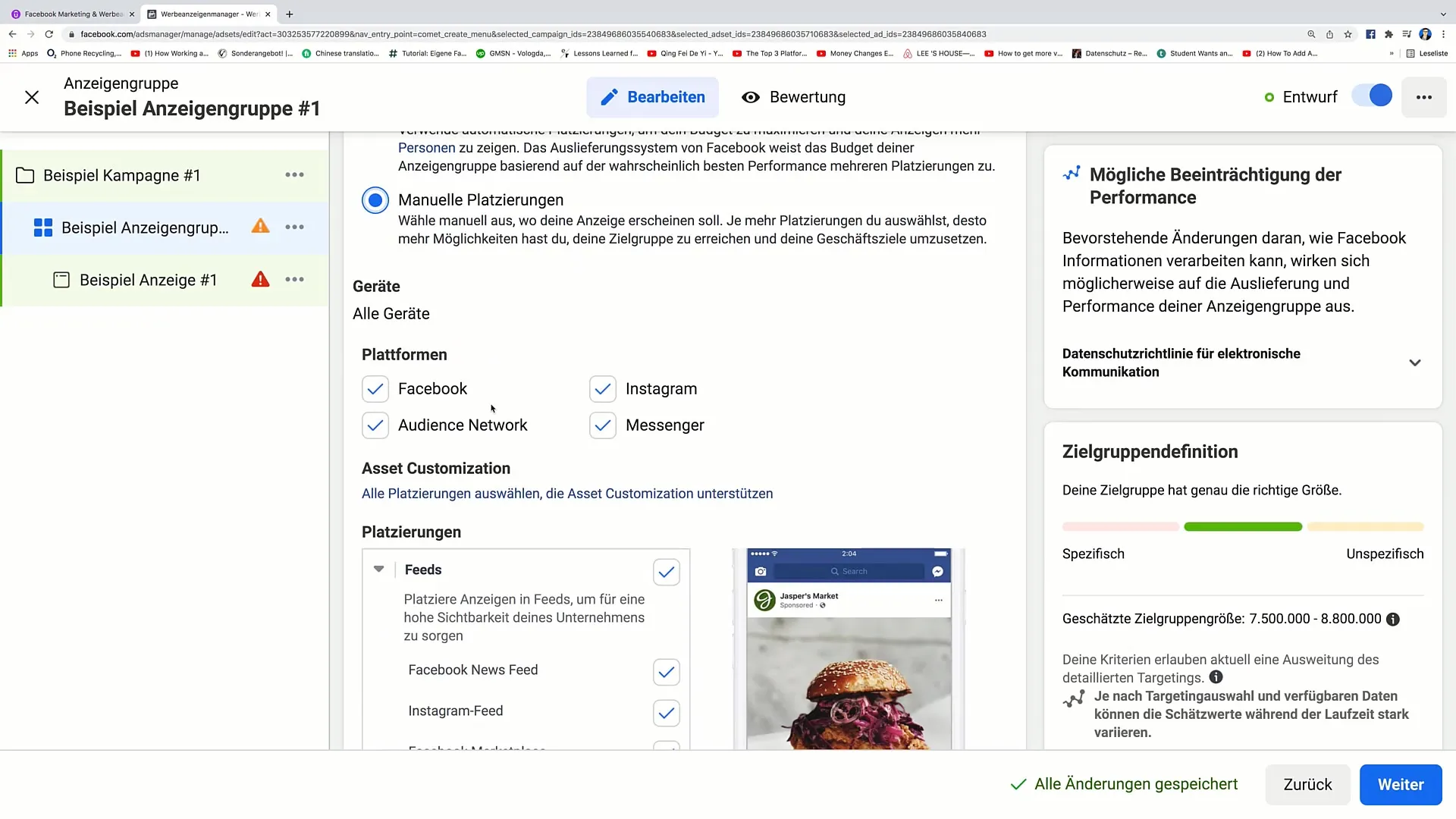Open a new browser tab
The height and width of the screenshot is (819, 1456).
click(289, 14)
